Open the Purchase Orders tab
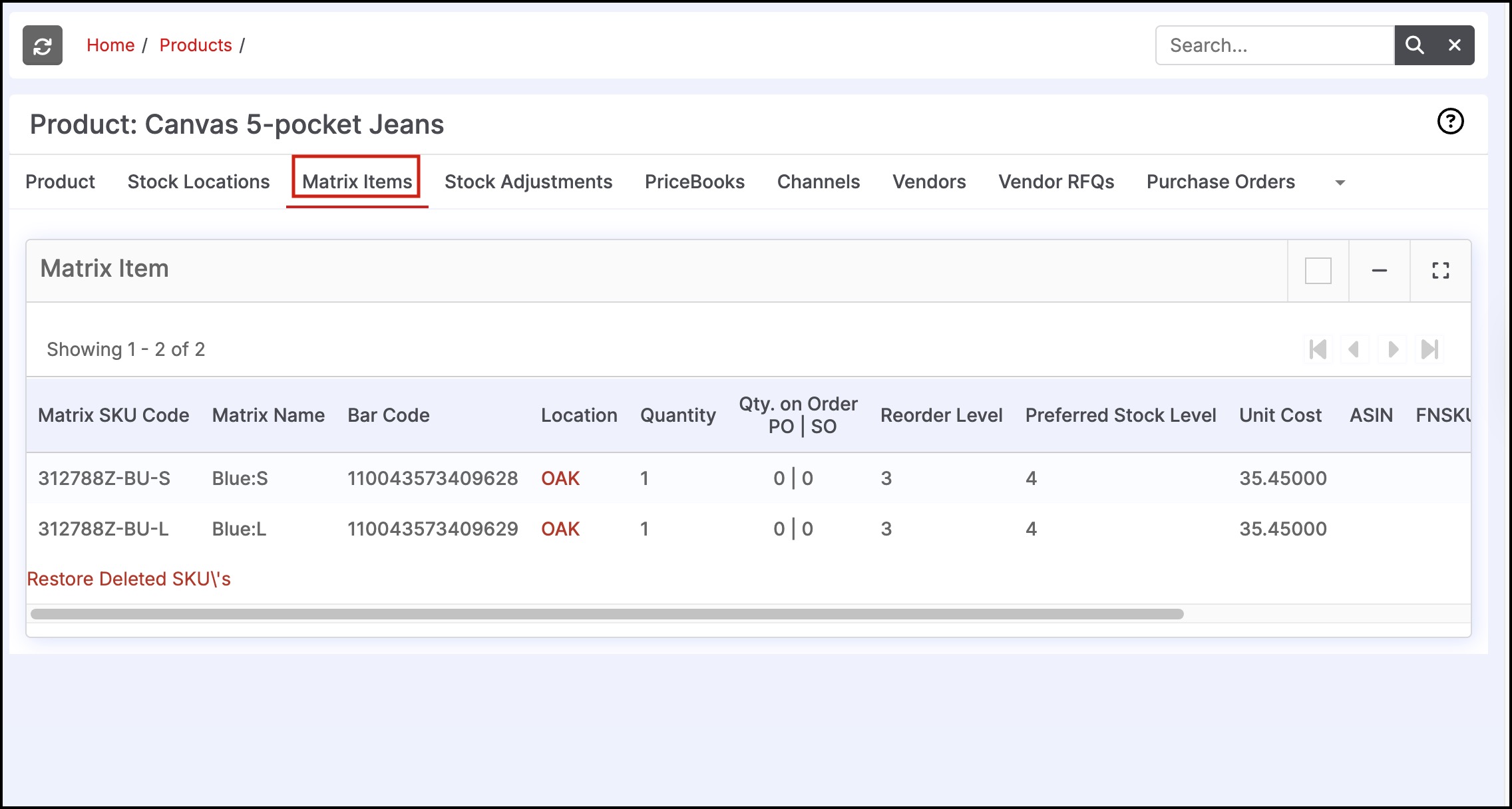Viewport: 1512px width, 809px height. (x=1221, y=182)
